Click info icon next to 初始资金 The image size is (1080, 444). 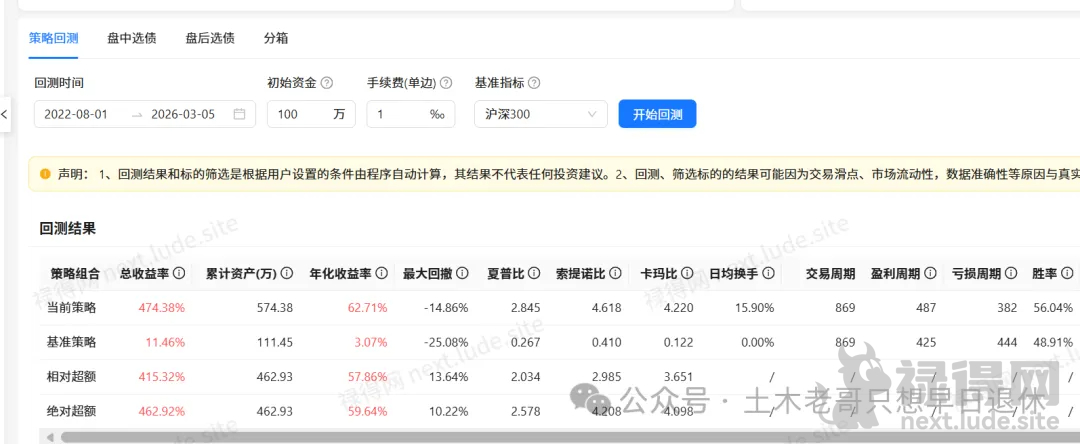pyautogui.click(x=327, y=83)
